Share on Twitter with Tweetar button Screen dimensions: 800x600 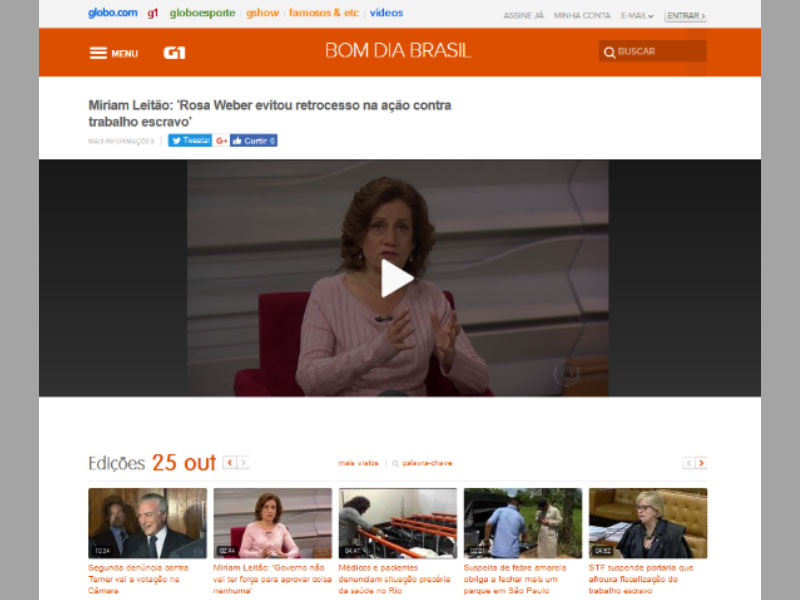pos(190,140)
